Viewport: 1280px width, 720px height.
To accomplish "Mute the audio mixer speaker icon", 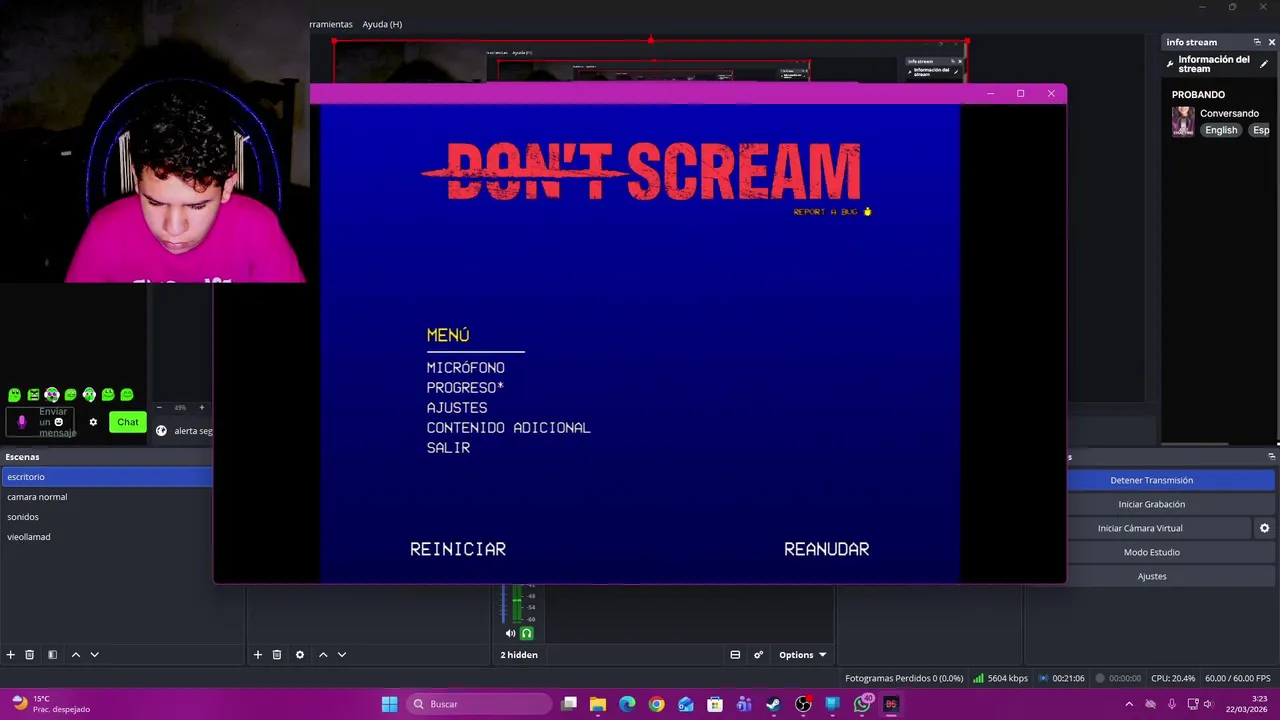I will click(510, 633).
